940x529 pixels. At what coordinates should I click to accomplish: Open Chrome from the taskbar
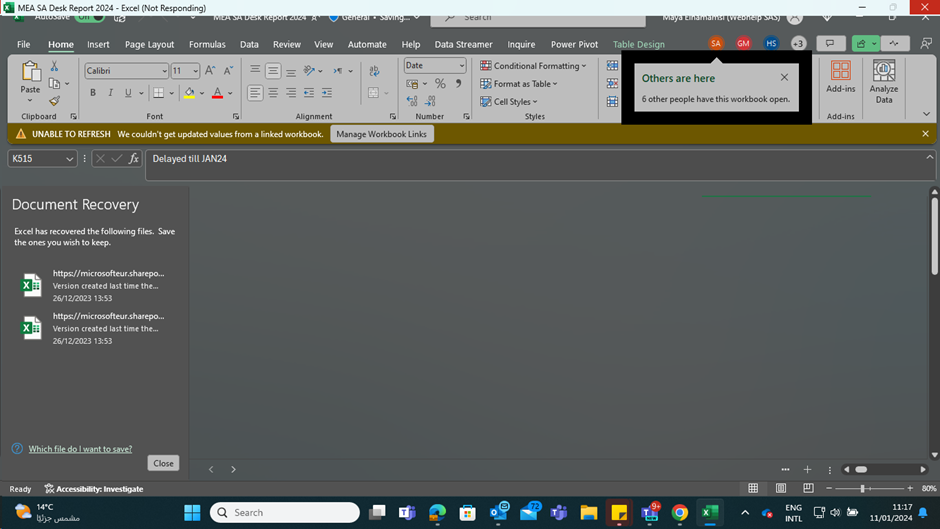point(679,513)
